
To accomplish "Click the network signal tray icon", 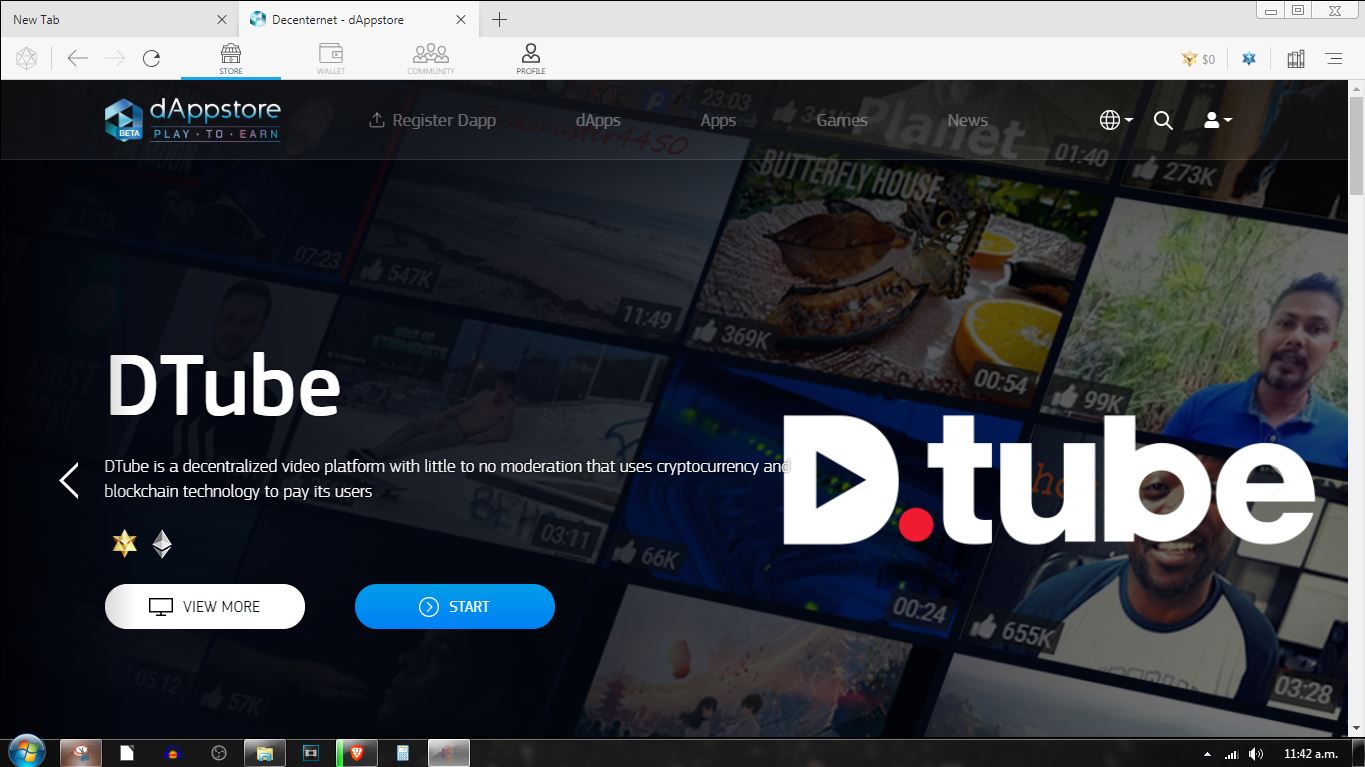I will point(1232,754).
